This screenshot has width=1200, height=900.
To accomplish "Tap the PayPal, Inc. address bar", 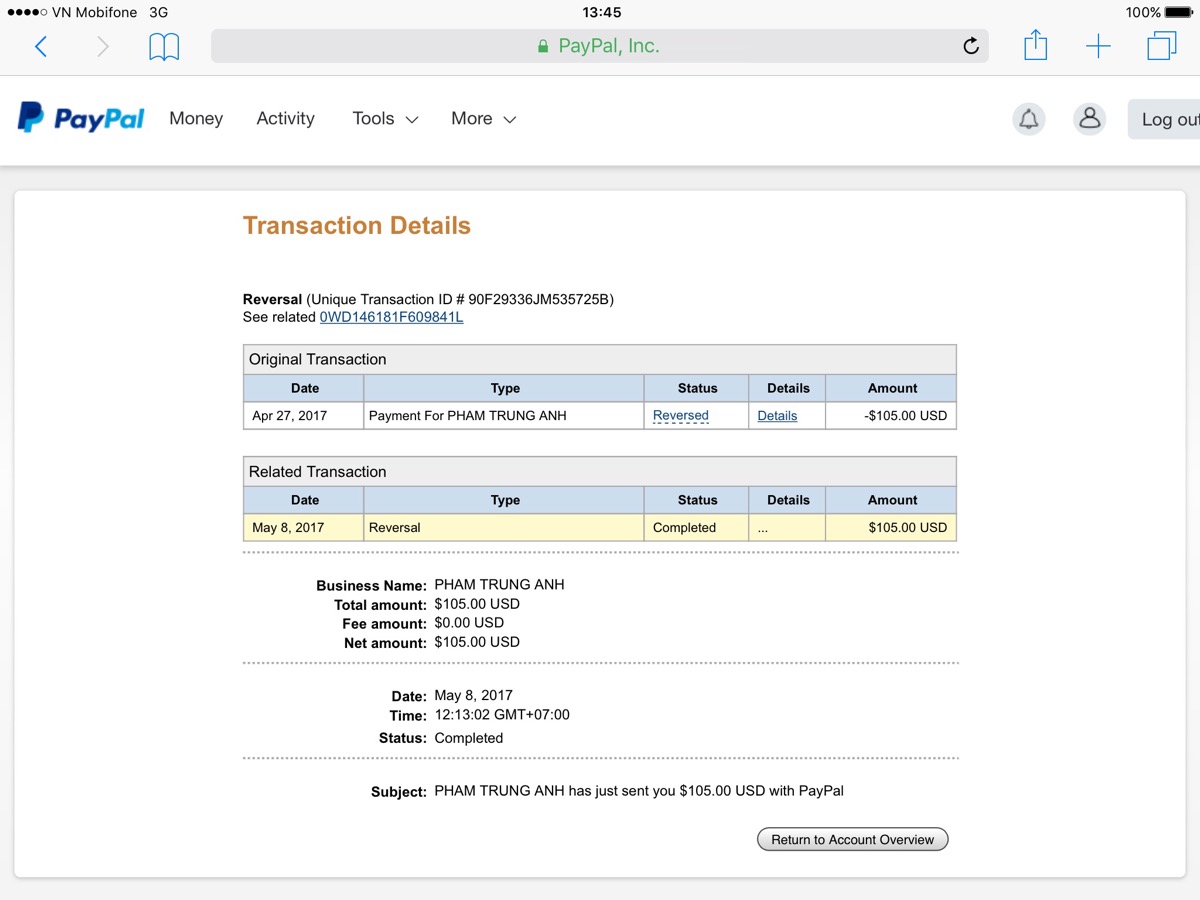I will click(599, 46).
